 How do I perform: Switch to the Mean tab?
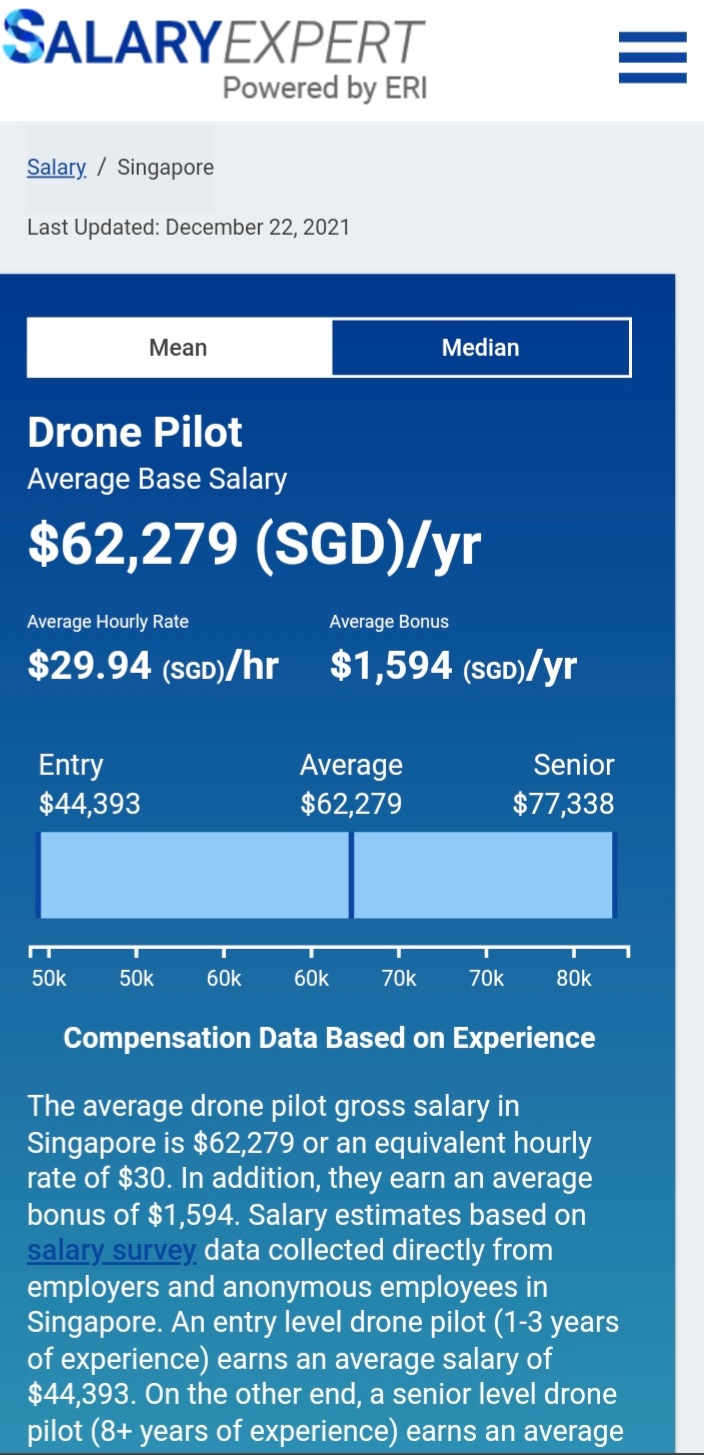pos(178,348)
